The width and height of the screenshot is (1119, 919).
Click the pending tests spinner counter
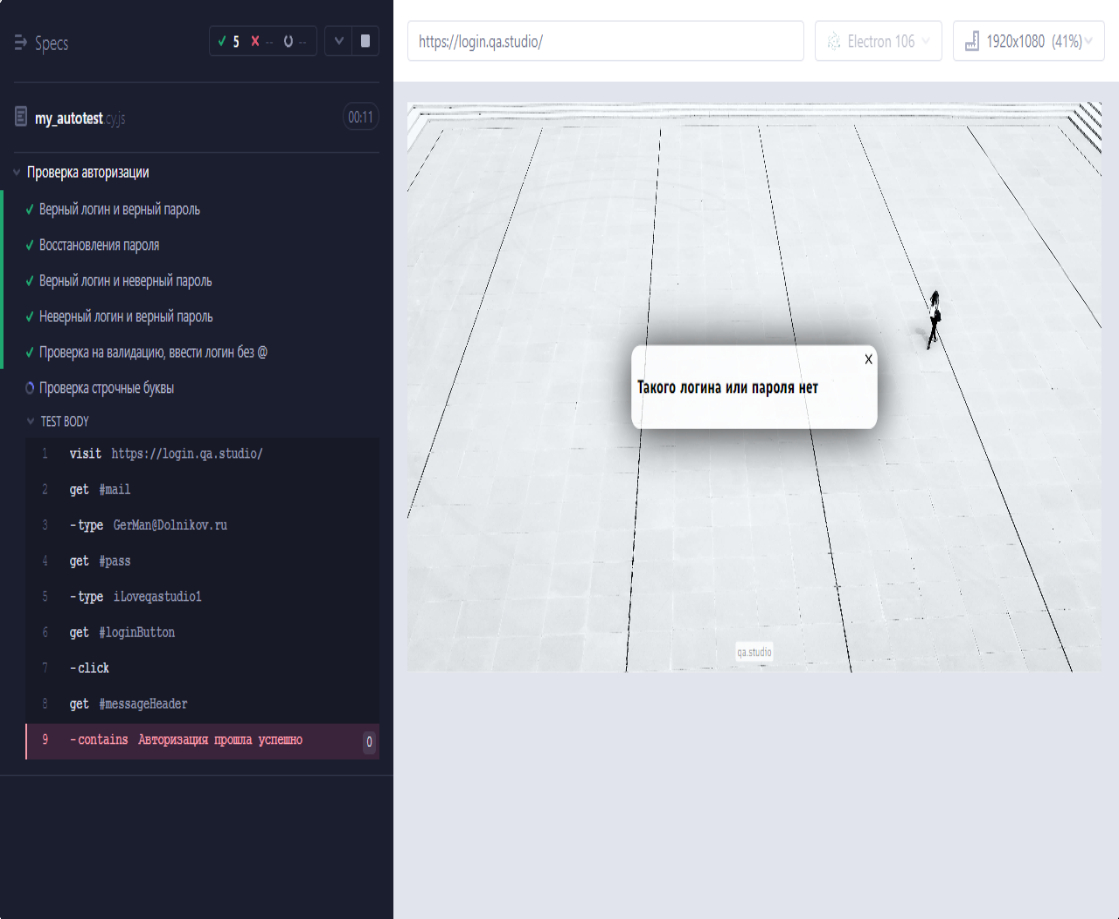tap(295, 42)
